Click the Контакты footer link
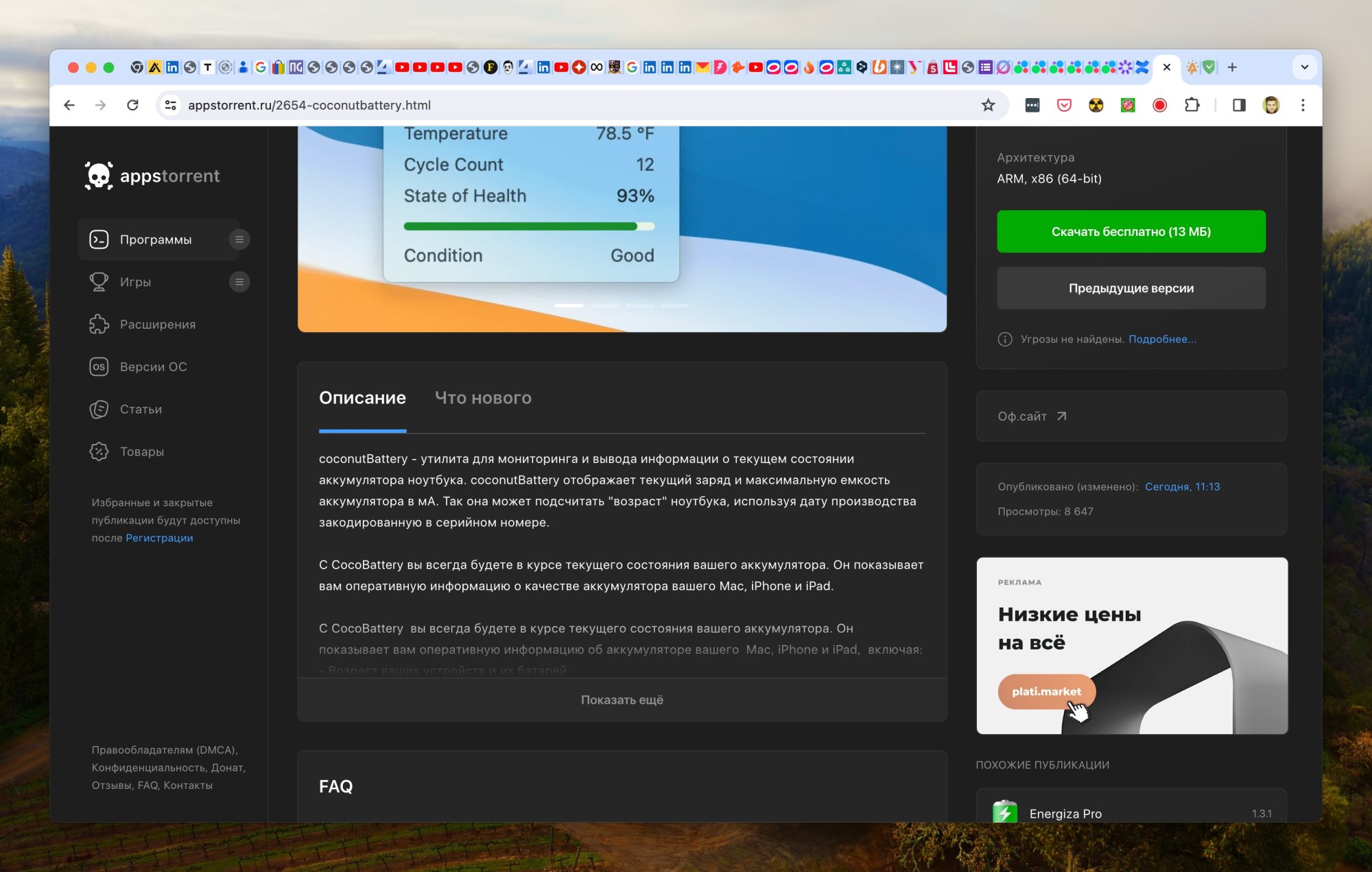1372x872 pixels. (188, 786)
